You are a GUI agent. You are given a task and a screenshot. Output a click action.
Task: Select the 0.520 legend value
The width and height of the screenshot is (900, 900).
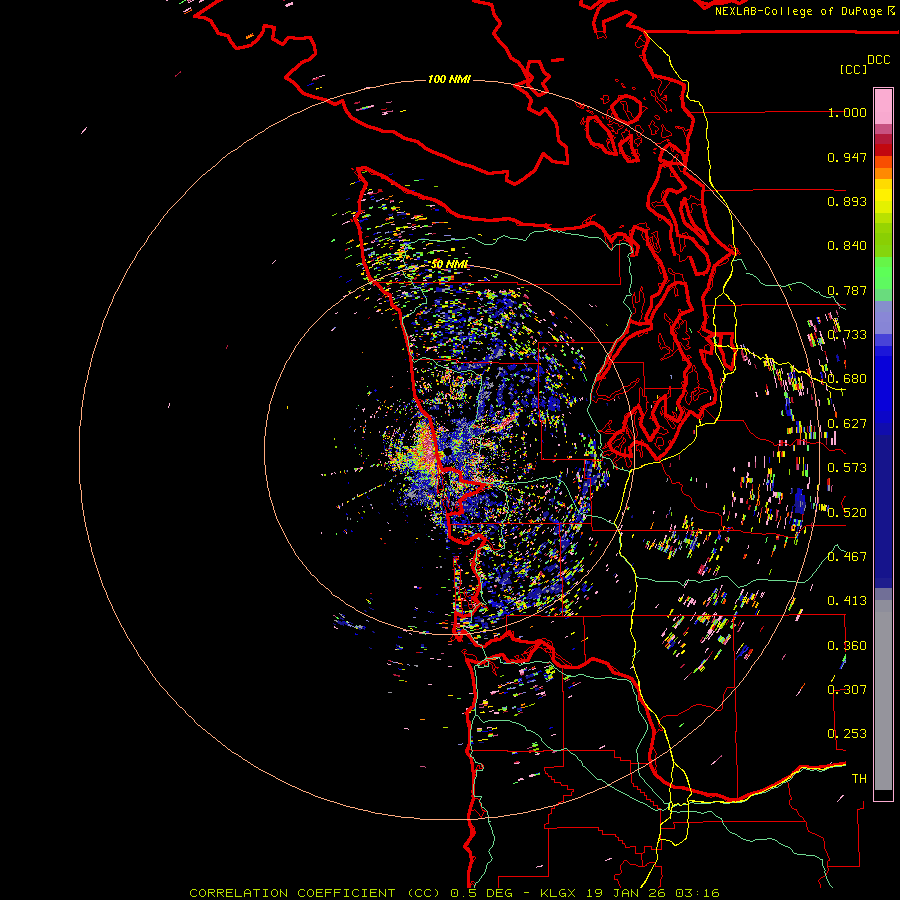(847, 513)
